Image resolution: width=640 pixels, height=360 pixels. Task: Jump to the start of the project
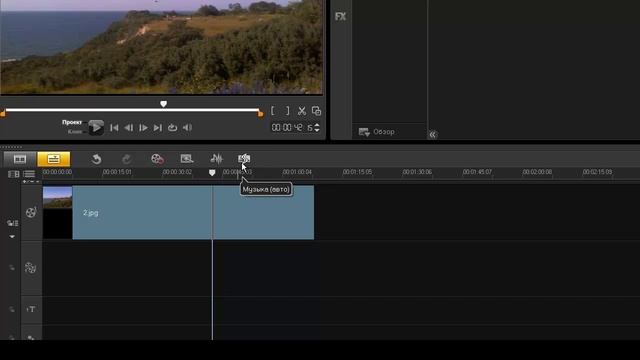(114, 128)
